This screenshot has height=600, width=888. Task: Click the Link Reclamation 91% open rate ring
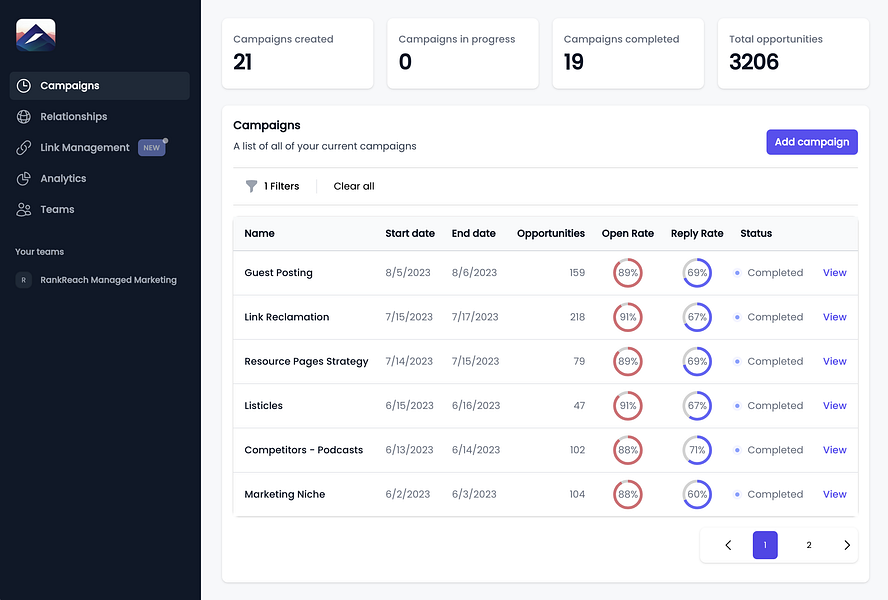628,317
